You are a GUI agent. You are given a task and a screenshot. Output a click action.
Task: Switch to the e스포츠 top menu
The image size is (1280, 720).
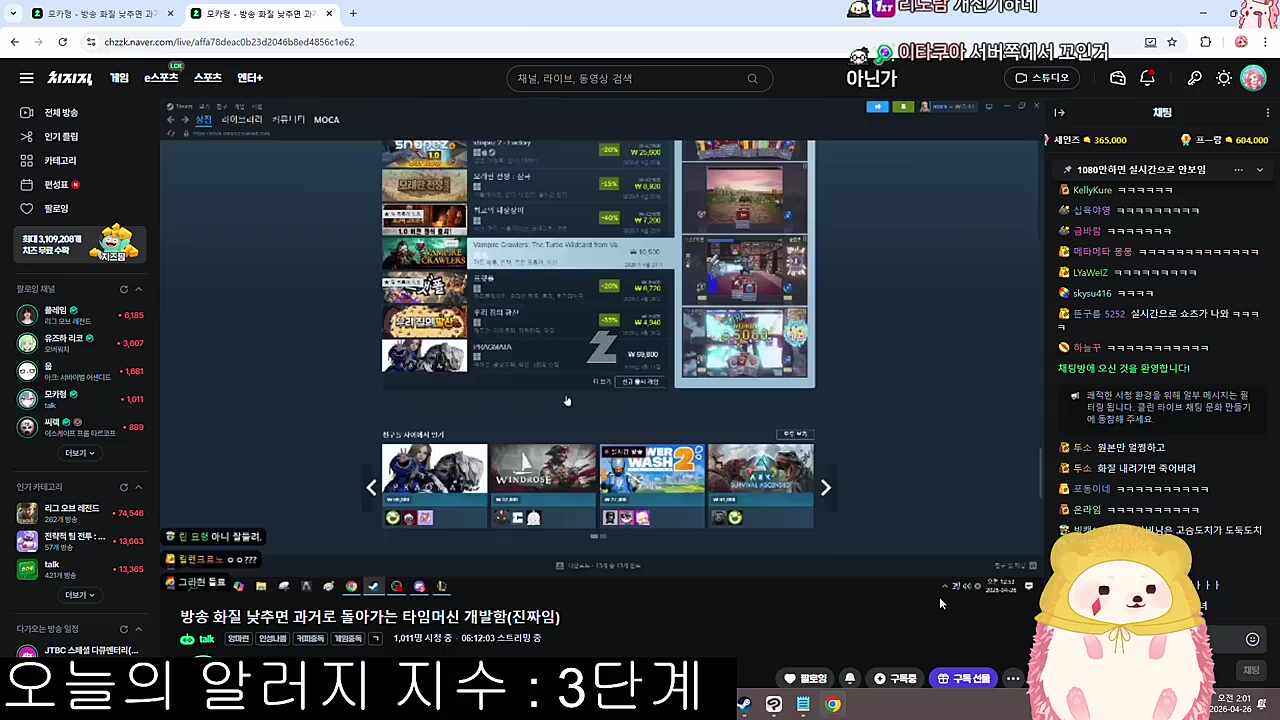pos(161,78)
